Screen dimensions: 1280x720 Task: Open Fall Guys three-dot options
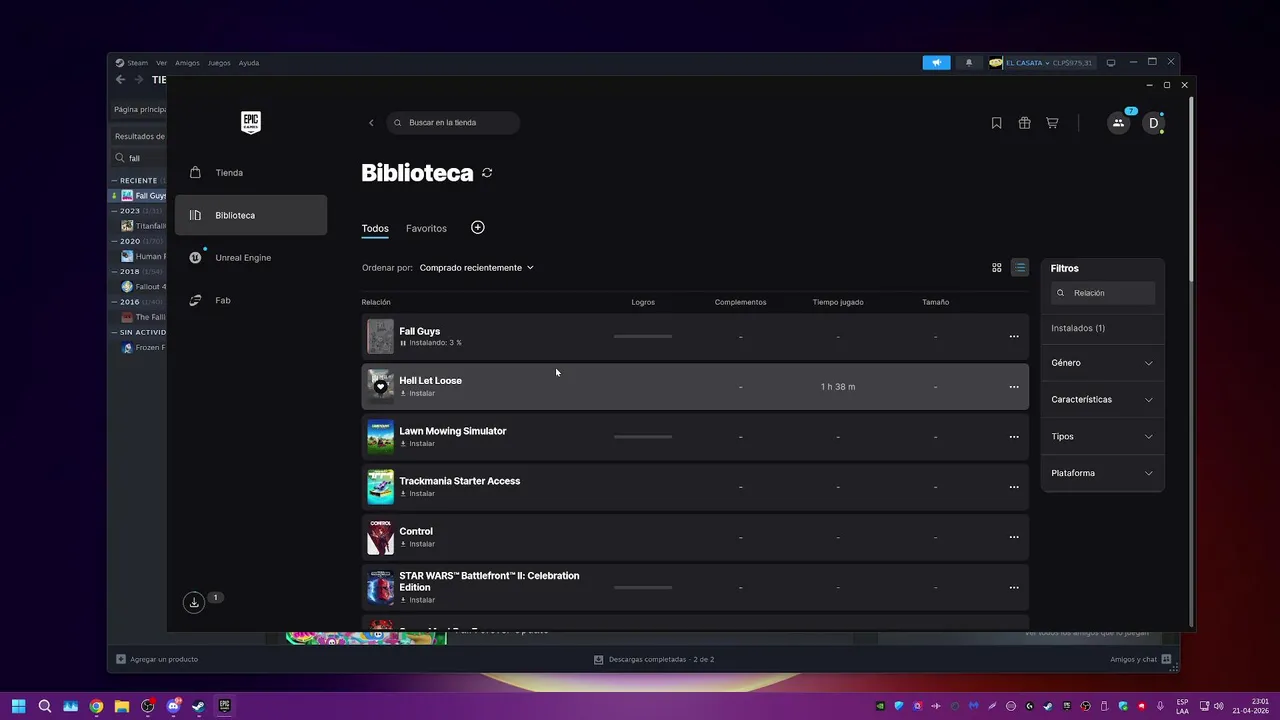[1014, 337]
